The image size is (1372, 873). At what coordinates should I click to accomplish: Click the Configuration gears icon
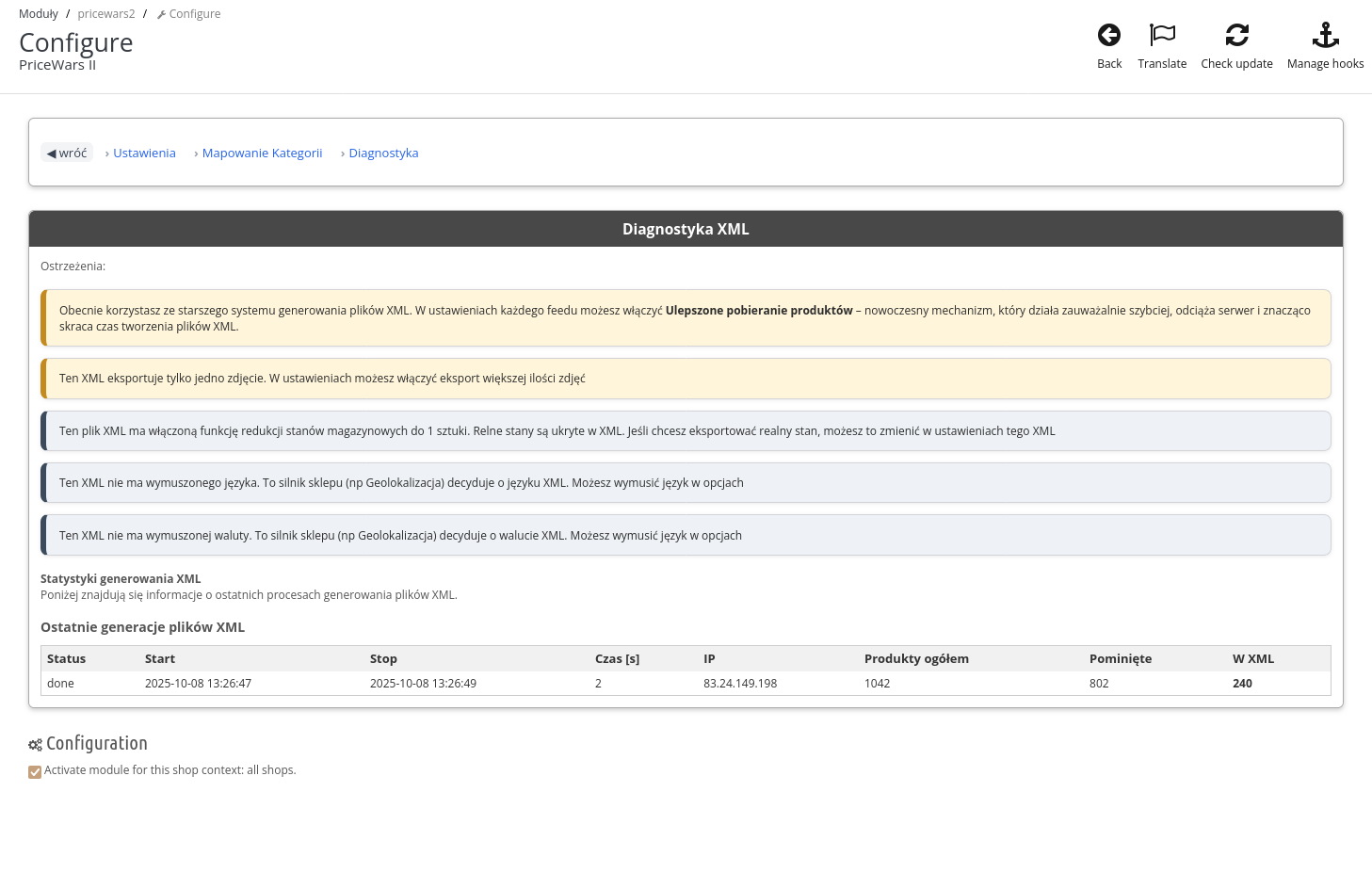coord(35,745)
